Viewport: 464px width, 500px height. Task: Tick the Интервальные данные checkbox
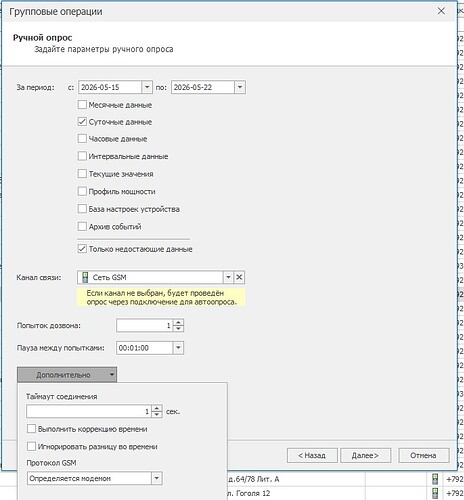pos(82,156)
